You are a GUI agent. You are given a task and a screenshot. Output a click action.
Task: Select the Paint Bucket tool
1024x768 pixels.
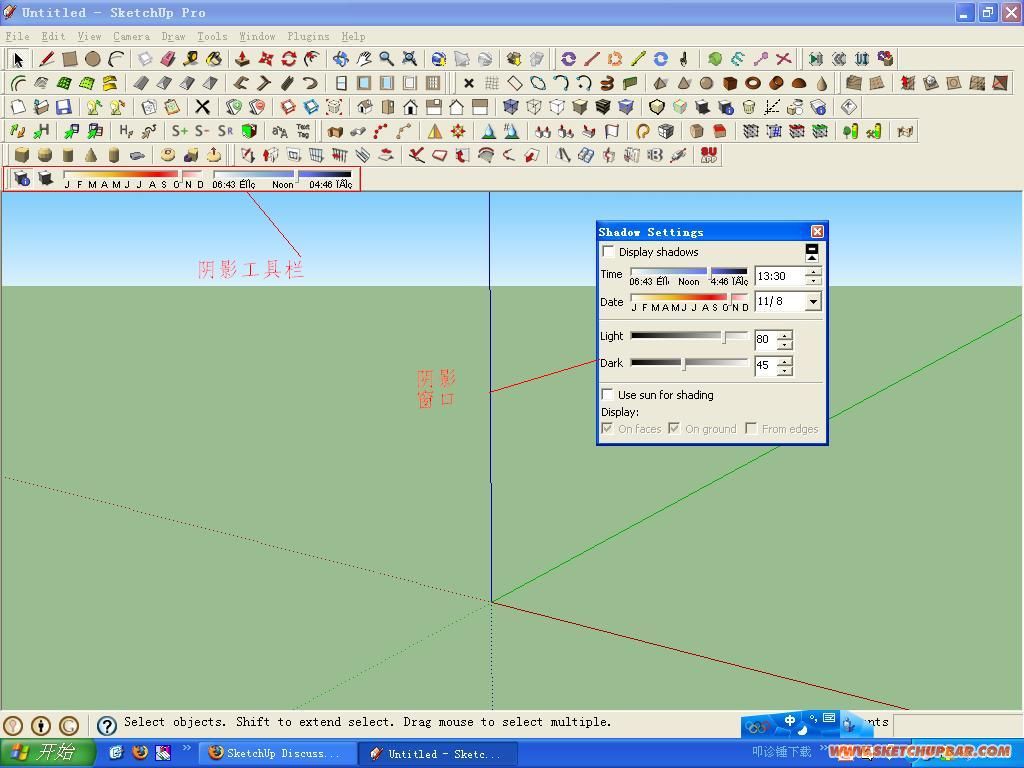click(214, 59)
